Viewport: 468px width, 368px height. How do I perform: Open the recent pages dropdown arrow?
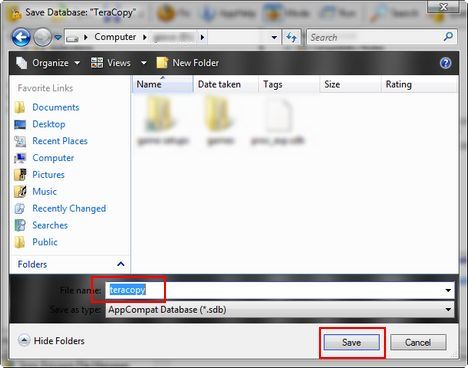pyautogui.click(x=58, y=37)
